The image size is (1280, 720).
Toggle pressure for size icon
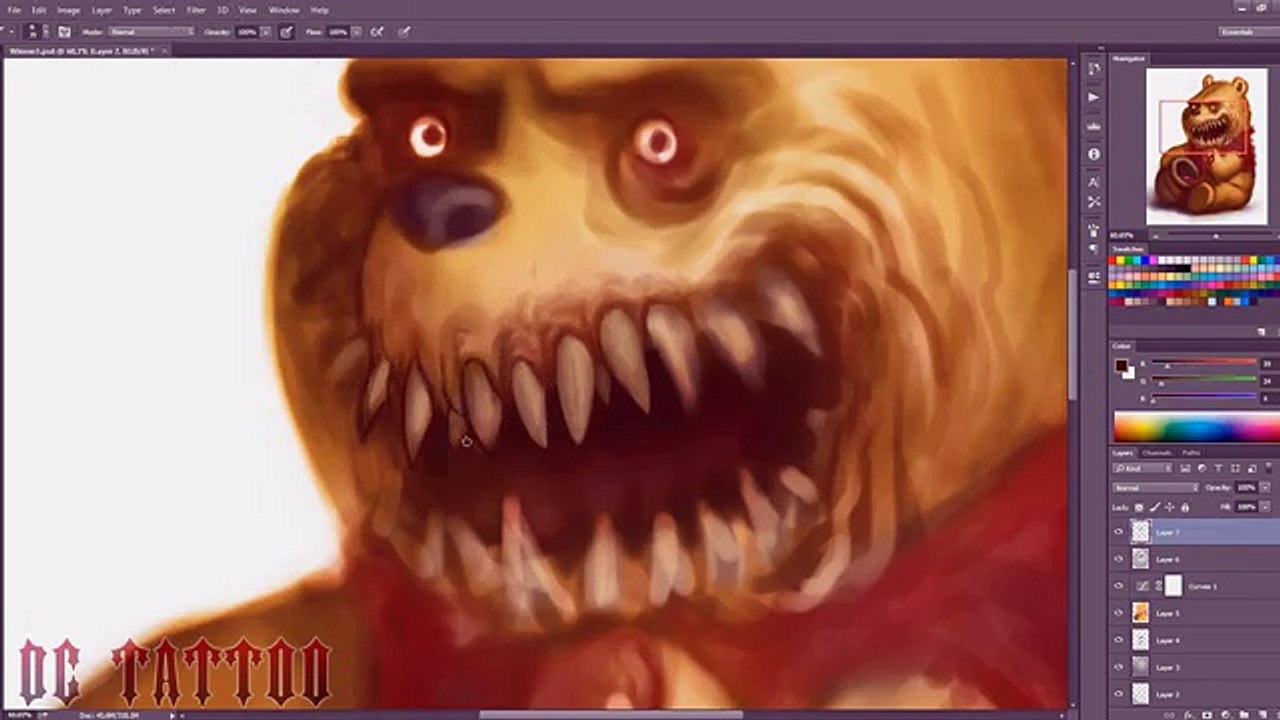pos(404,32)
